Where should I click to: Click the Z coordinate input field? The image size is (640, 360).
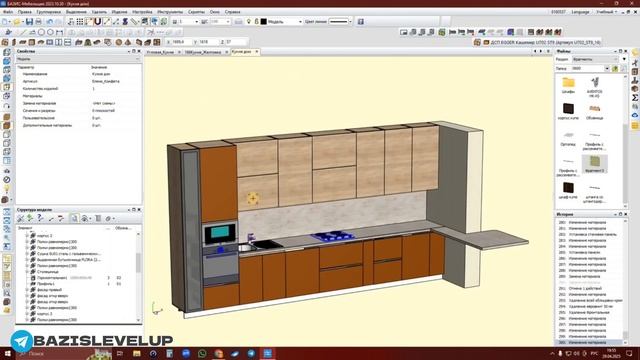pyautogui.click(x=236, y=42)
